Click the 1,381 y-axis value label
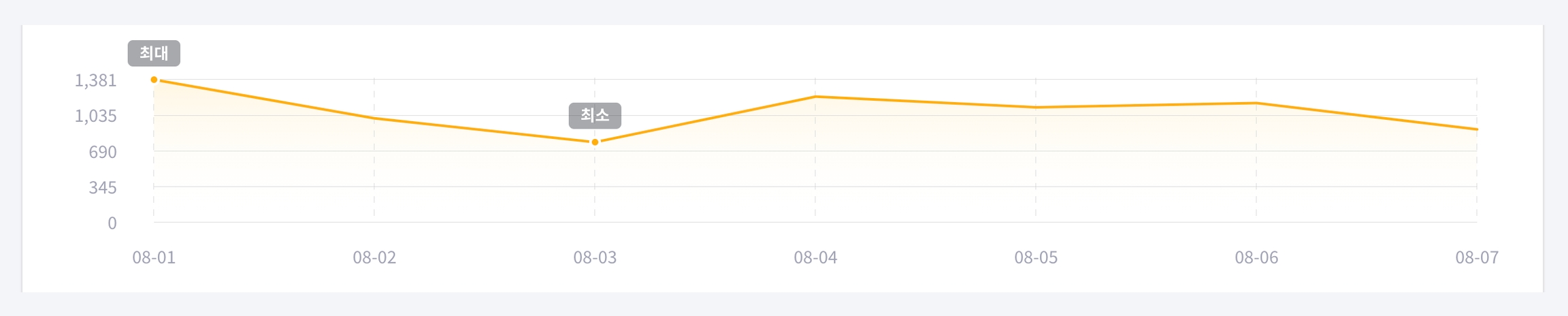 96,80
